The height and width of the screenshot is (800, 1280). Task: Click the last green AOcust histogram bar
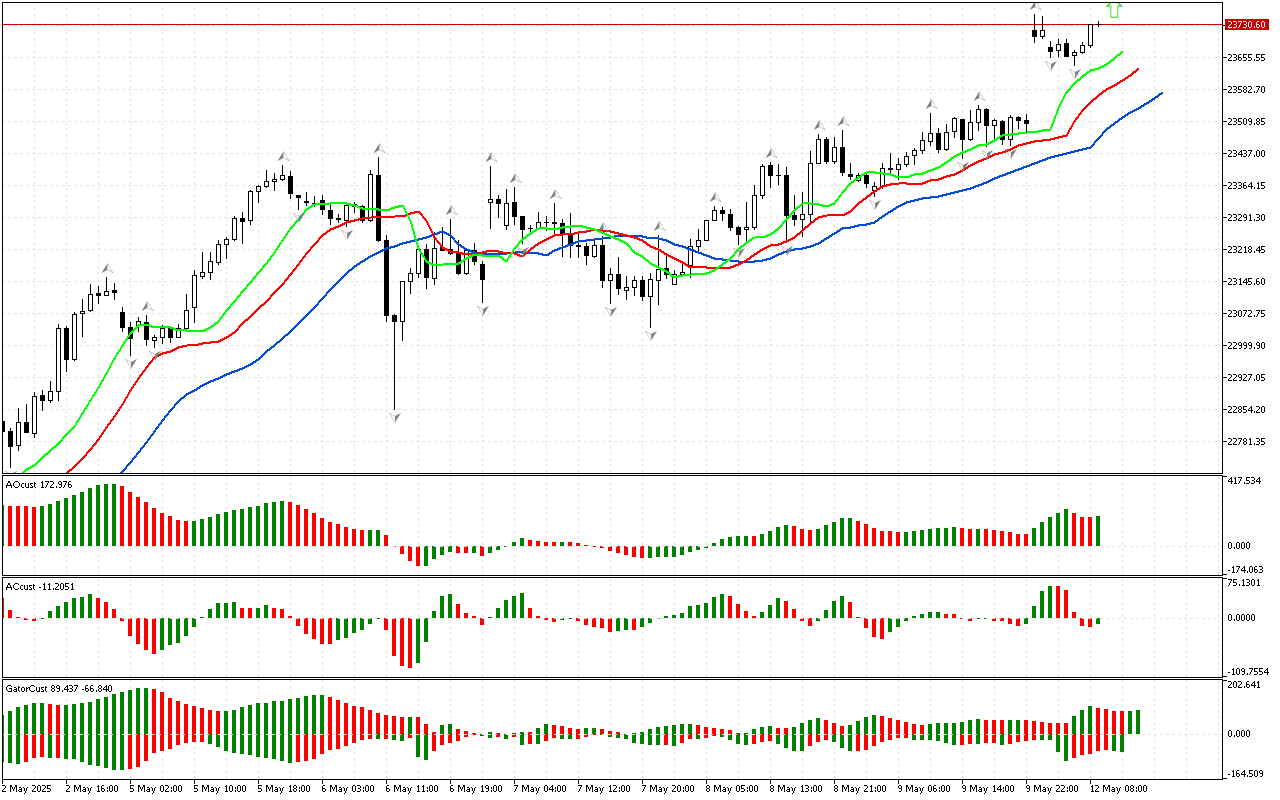(x=1097, y=530)
